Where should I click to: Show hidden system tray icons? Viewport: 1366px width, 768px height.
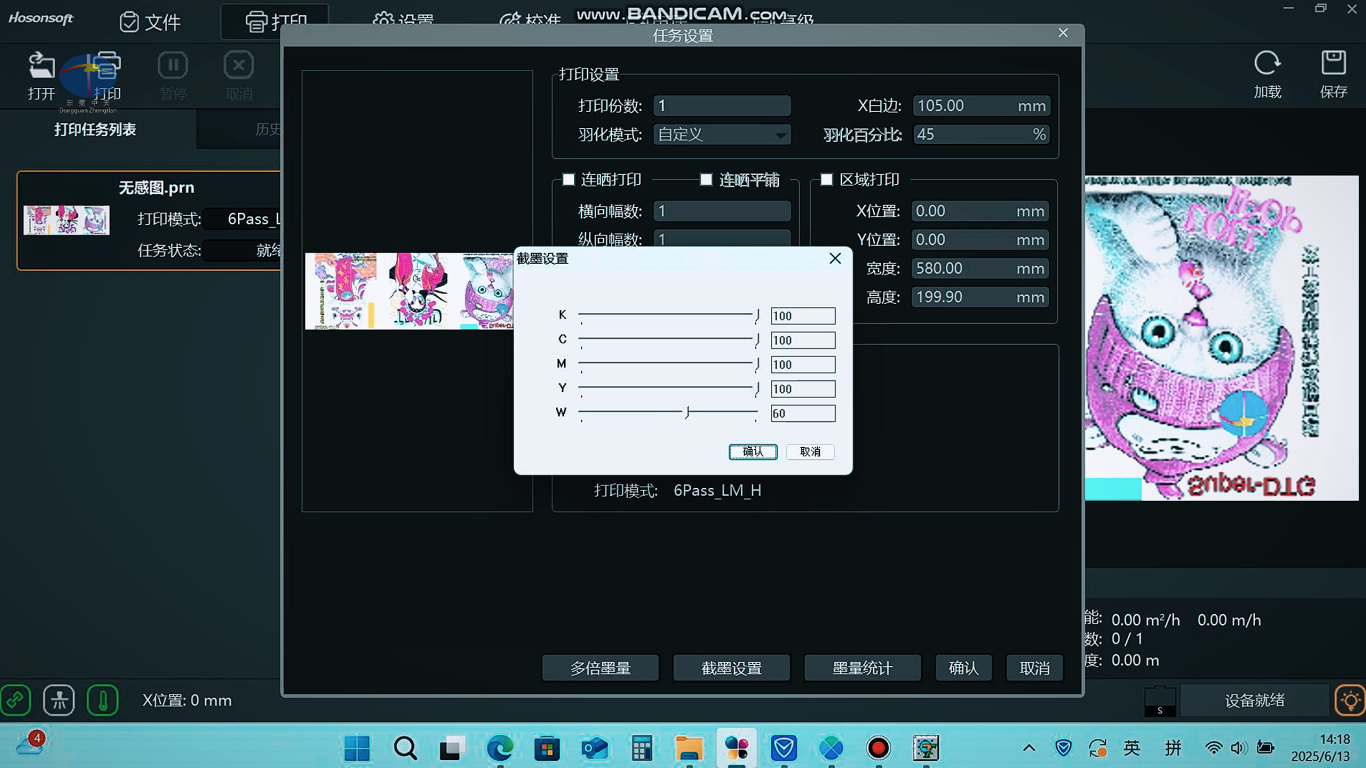click(x=1029, y=748)
